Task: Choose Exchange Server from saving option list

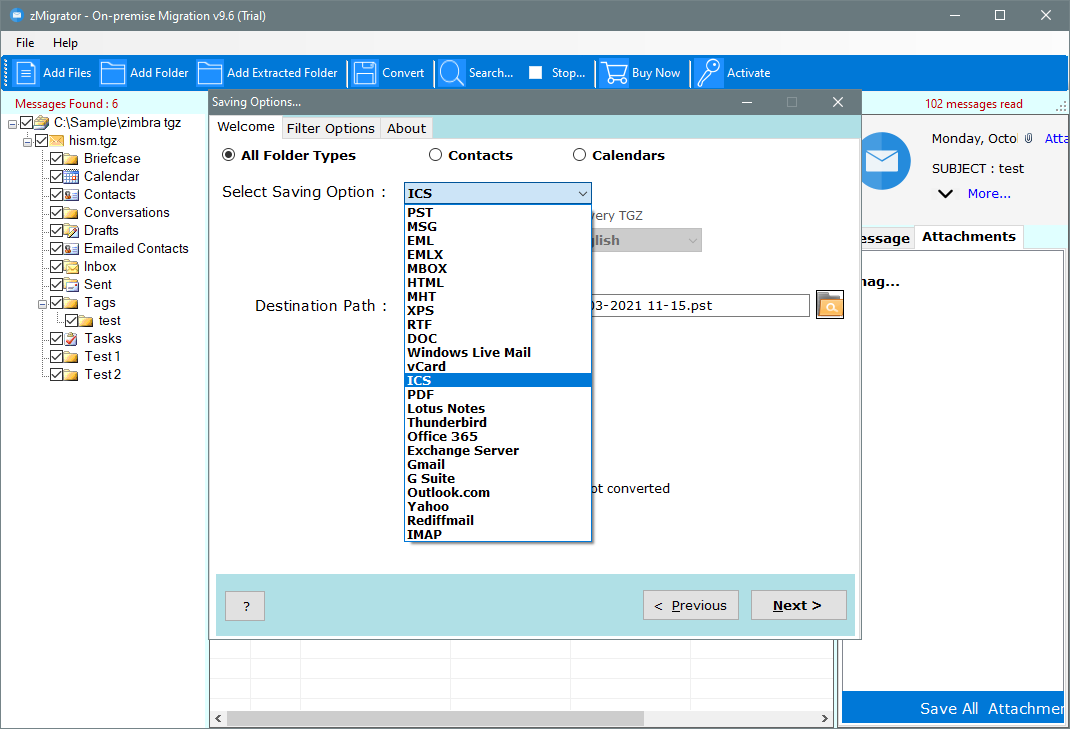Action: pos(497,451)
